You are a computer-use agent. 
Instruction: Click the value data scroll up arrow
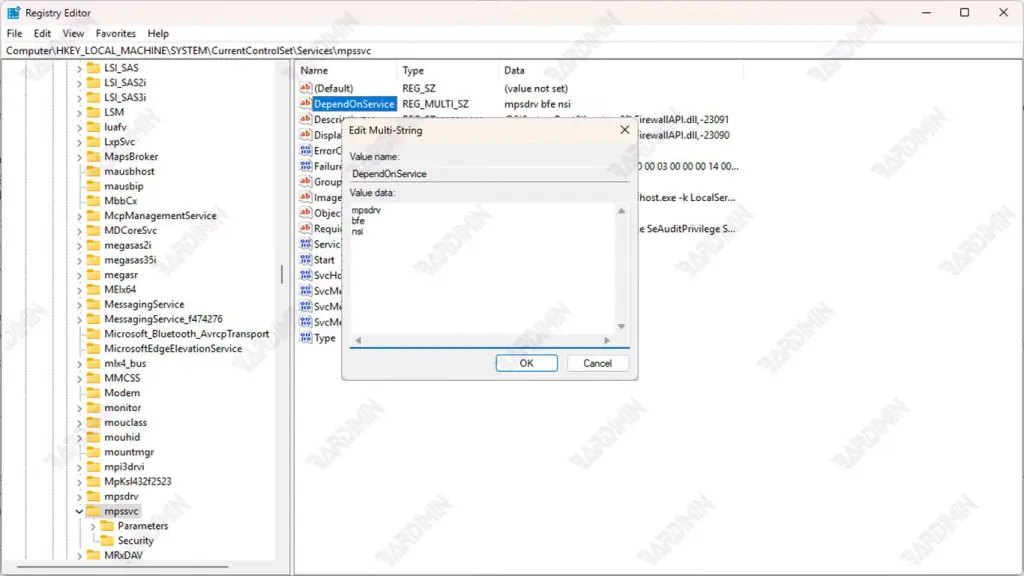[622, 210]
